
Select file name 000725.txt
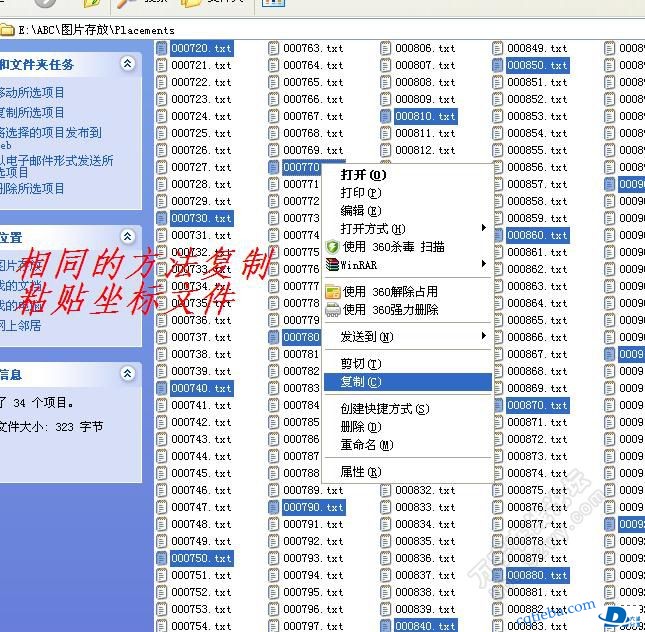pos(202,133)
